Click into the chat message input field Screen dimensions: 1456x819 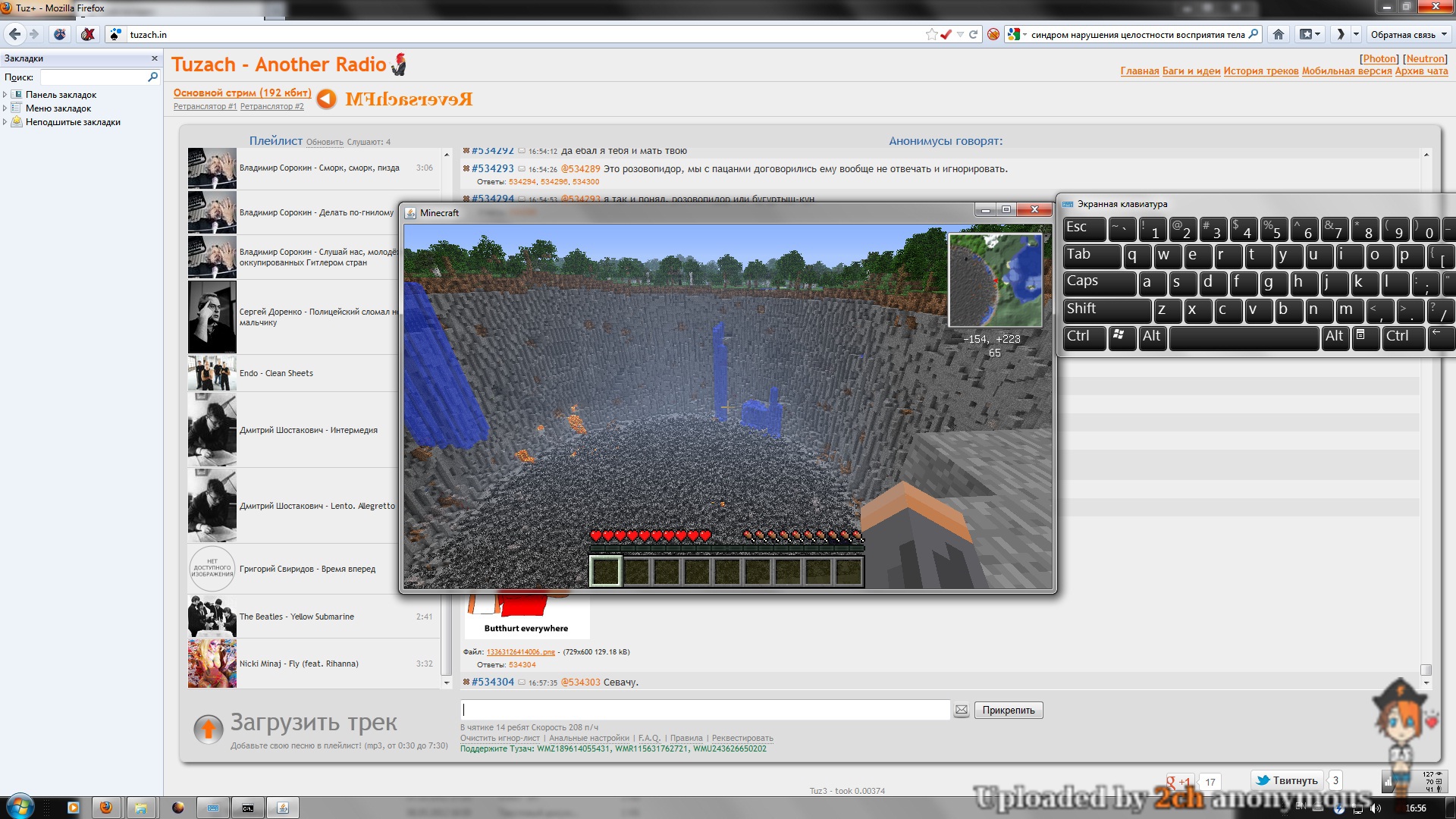704,710
